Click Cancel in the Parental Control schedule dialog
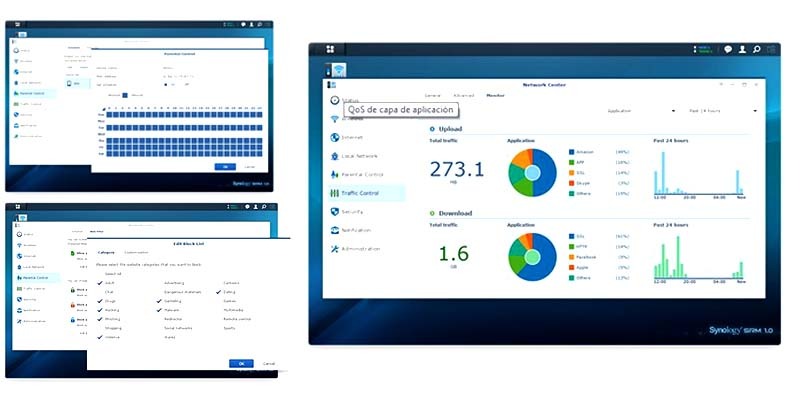Screen dimensions: 800x400 point(249,167)
